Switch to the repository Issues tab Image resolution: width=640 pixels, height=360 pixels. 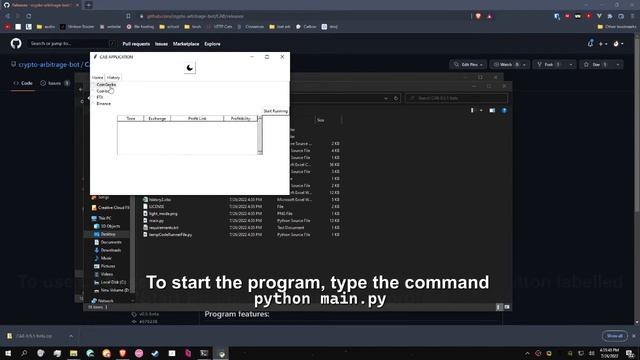click(55, 83)
